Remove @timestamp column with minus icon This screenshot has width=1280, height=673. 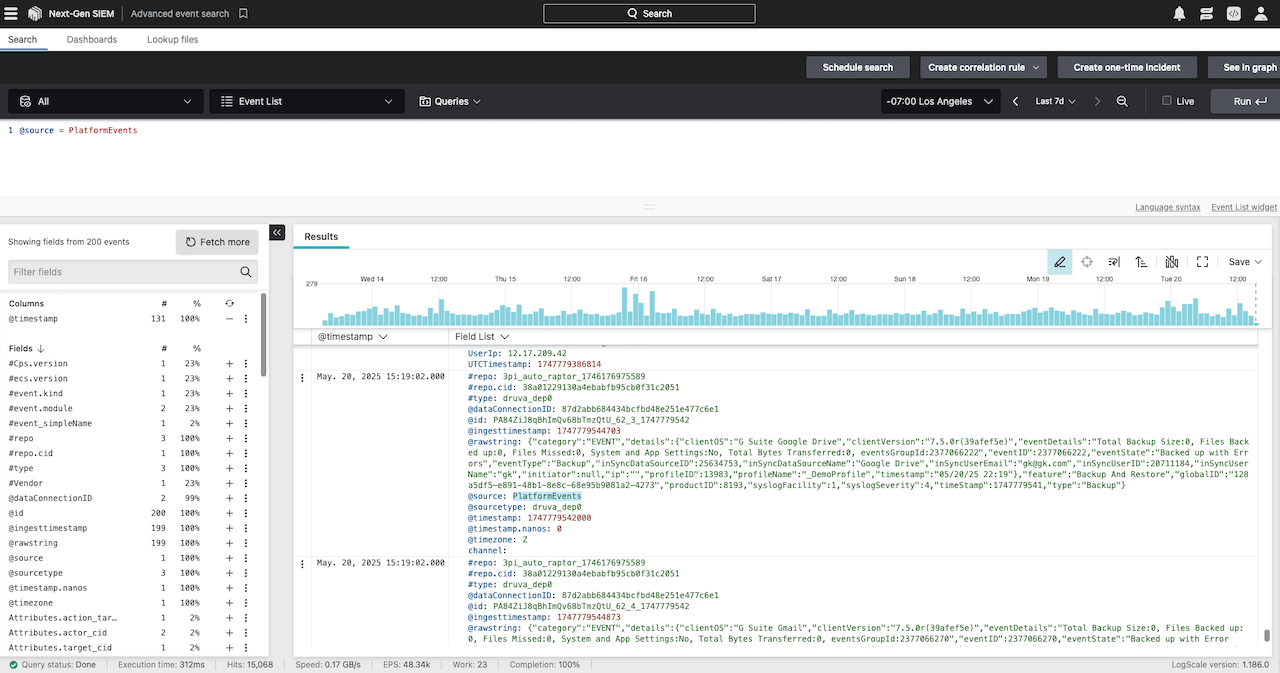(x=229, y=319)
